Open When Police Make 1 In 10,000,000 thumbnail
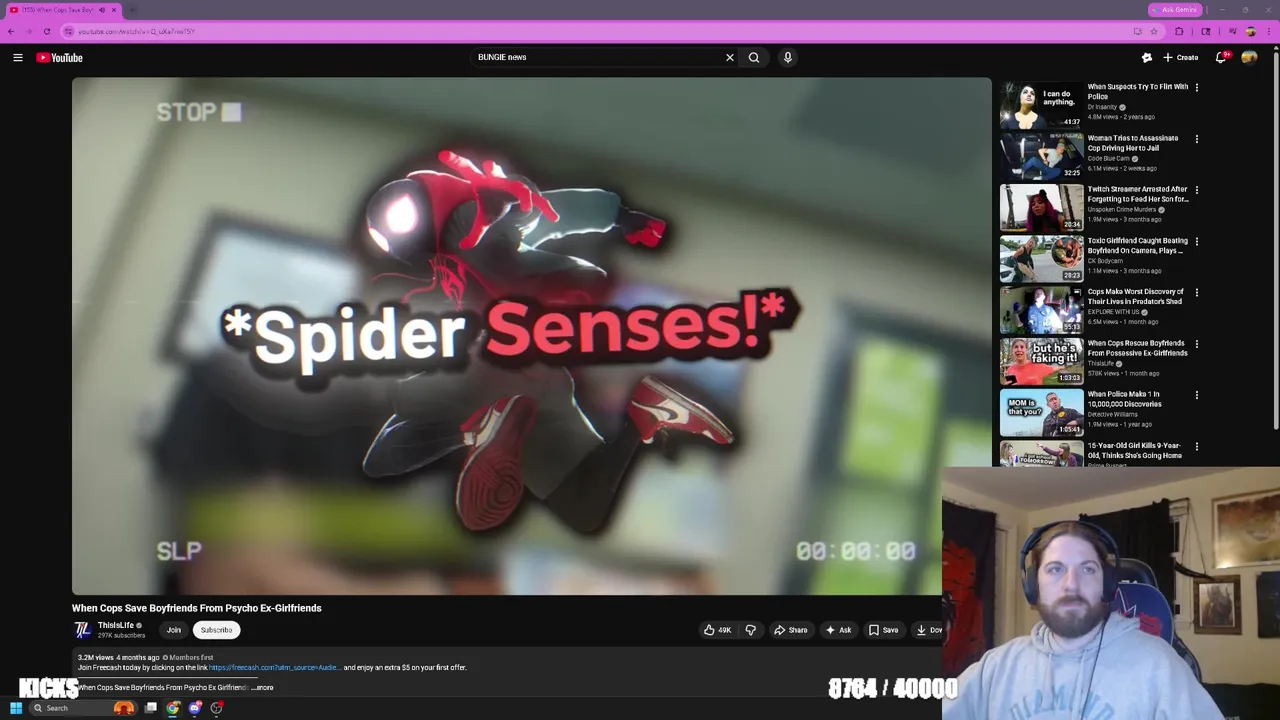The image size is (1280, 720). (1042, 412)
